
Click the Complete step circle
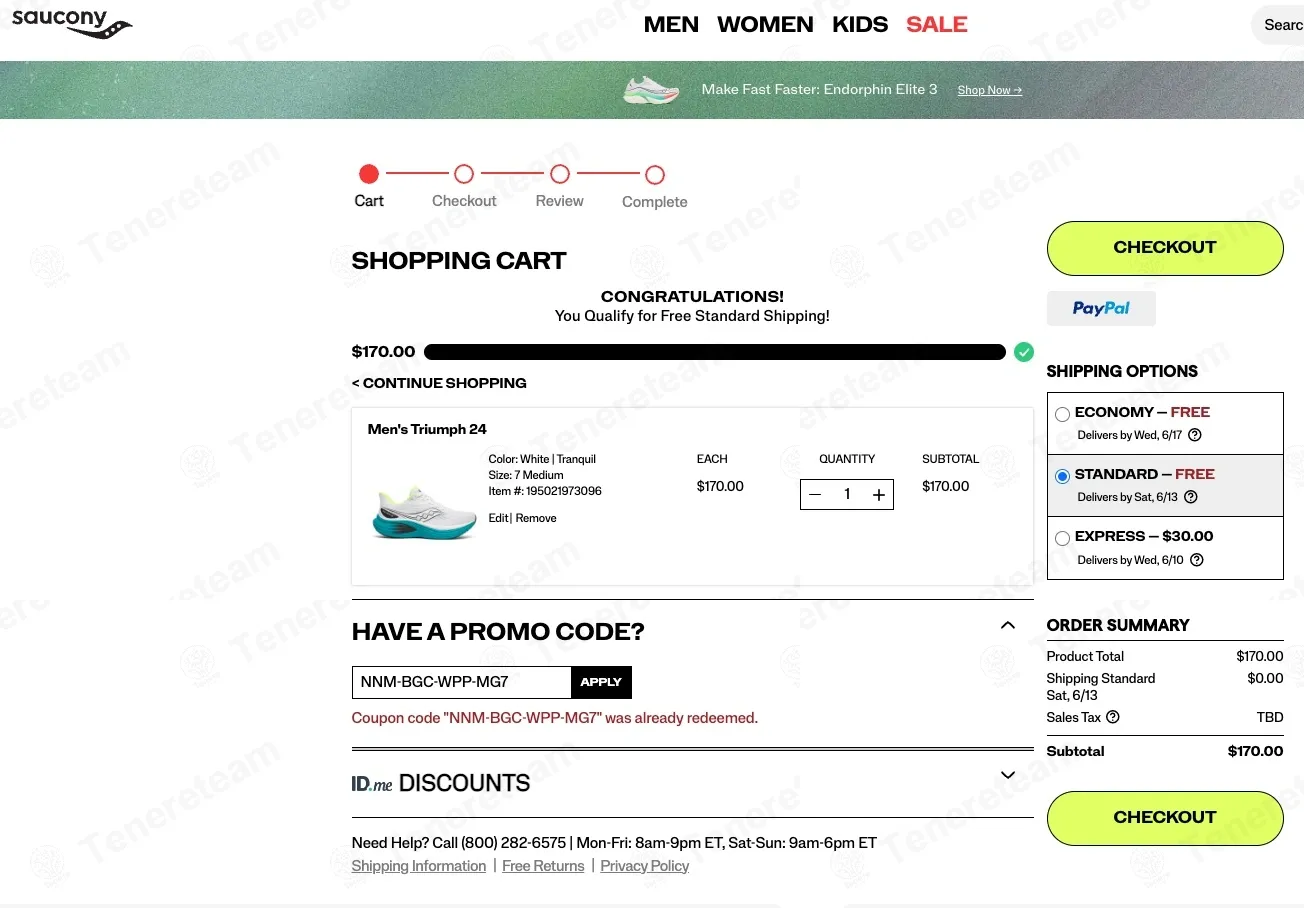coord(655,175)
